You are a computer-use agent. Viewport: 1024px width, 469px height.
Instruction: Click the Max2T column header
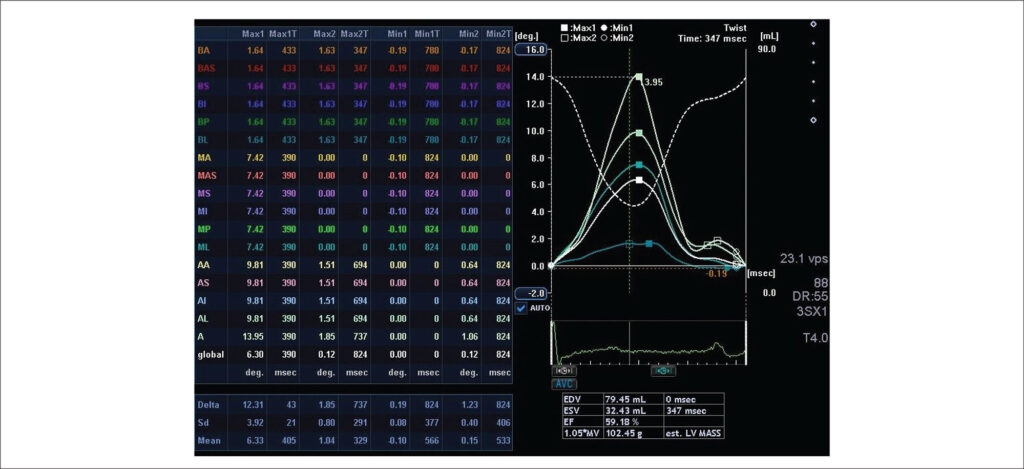point(355,33)
